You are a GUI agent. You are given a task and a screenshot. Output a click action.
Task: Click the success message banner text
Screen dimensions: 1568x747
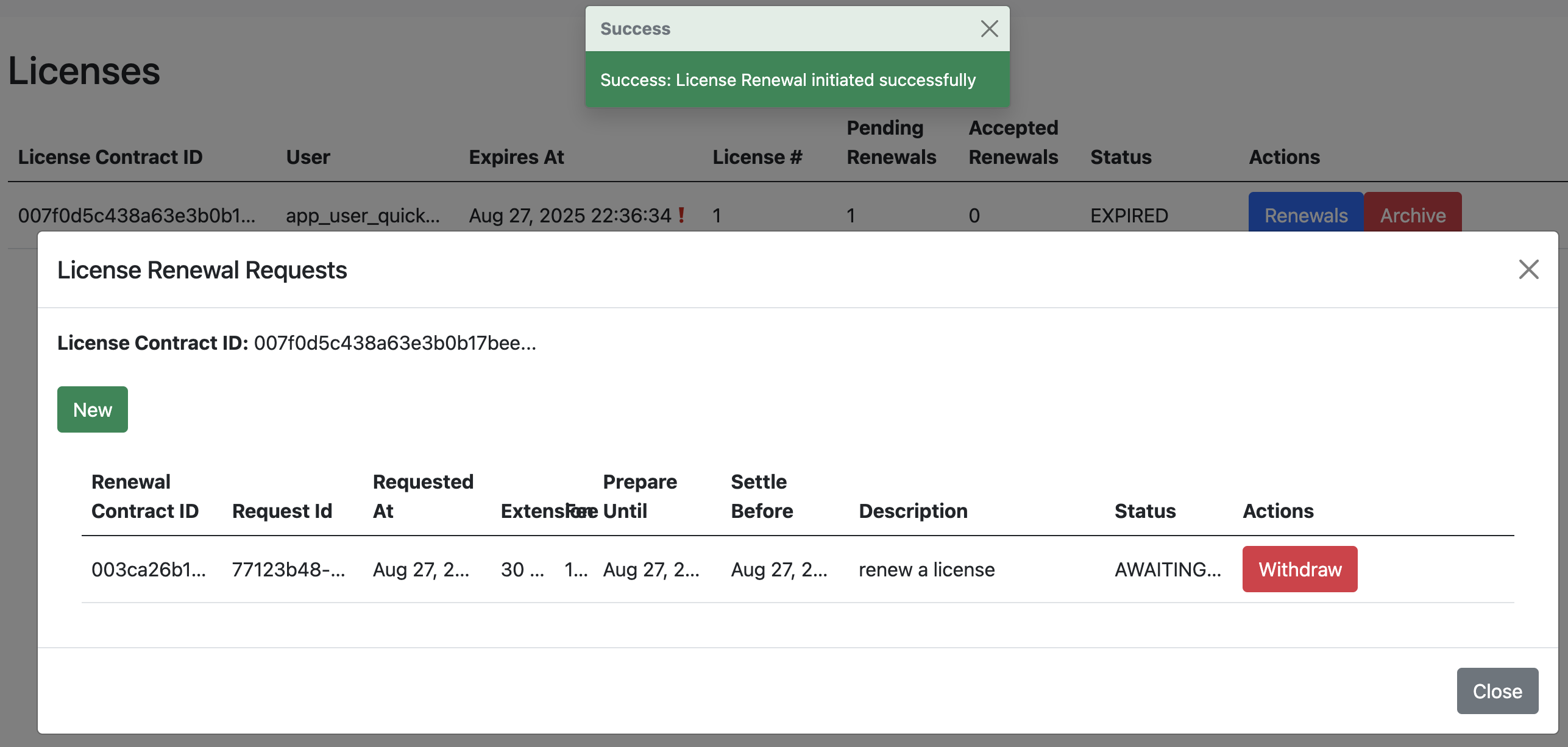[x=787, y=80]
